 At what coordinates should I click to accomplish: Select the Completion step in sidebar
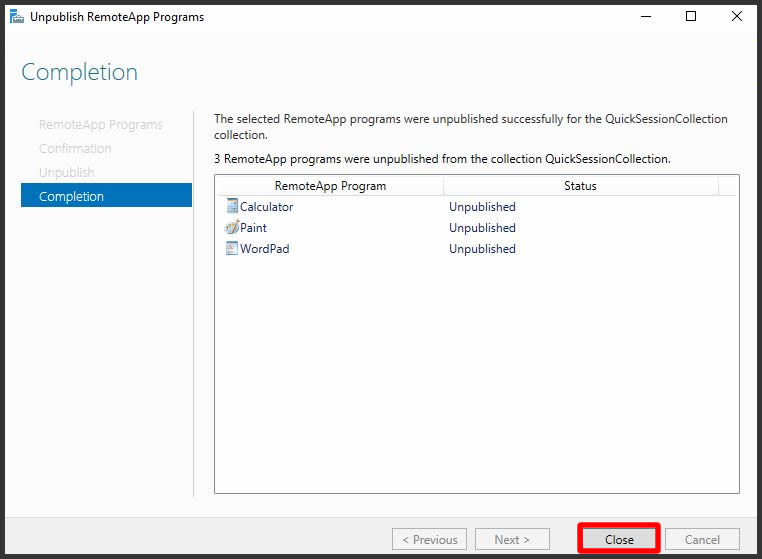[x=106, y=195]
